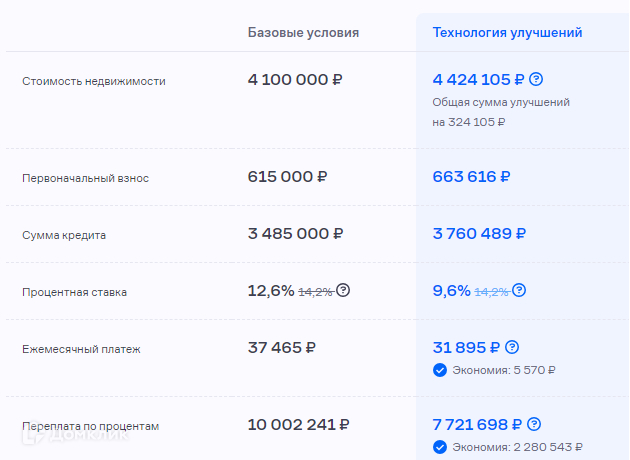Click the 615 000 ₽ base down payment
630x460 pixels.
click(x=287, y=177)
